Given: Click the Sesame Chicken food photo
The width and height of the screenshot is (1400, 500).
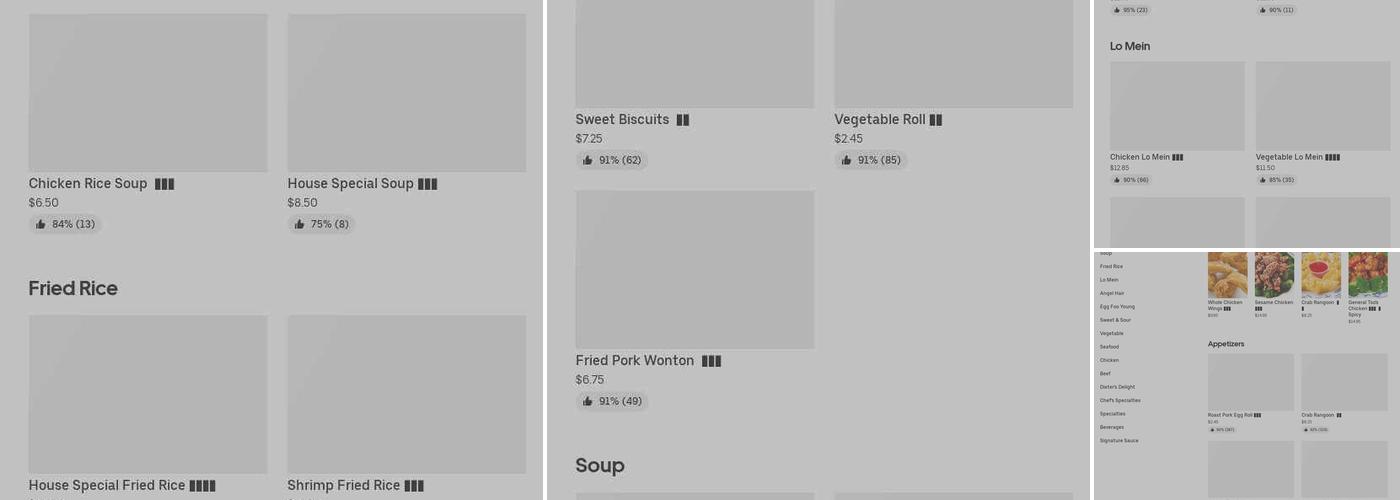Looking at the screenshot, I should tap(1274, 275).
